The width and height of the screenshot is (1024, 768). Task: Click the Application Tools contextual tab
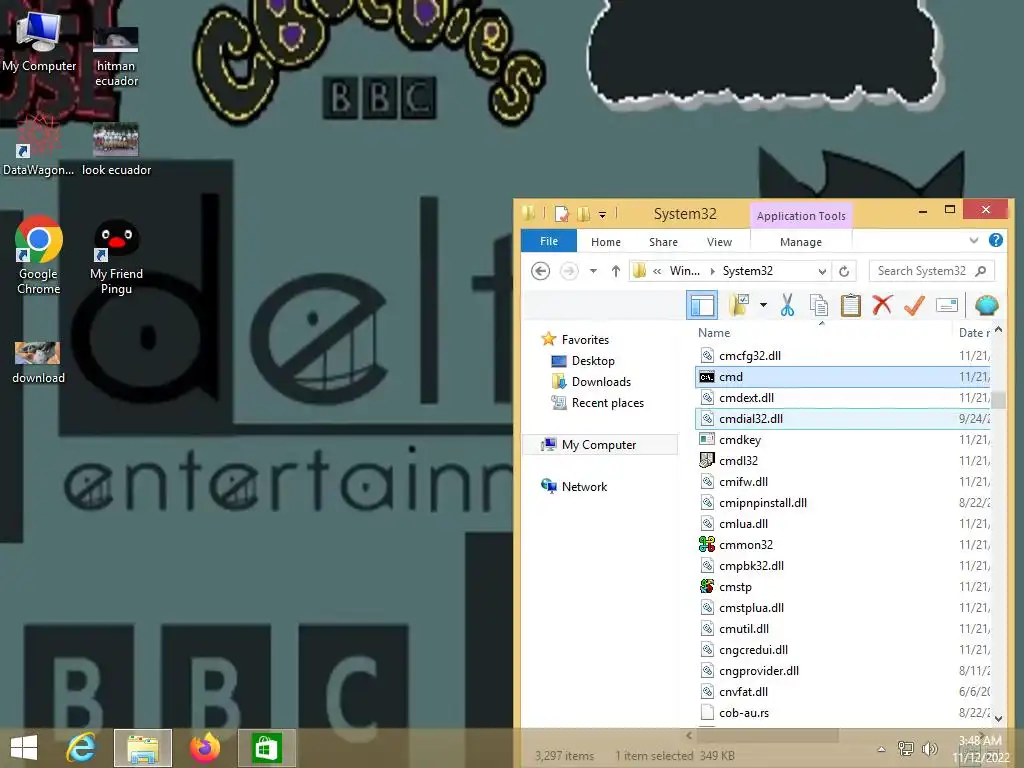(x=801, y=216)
